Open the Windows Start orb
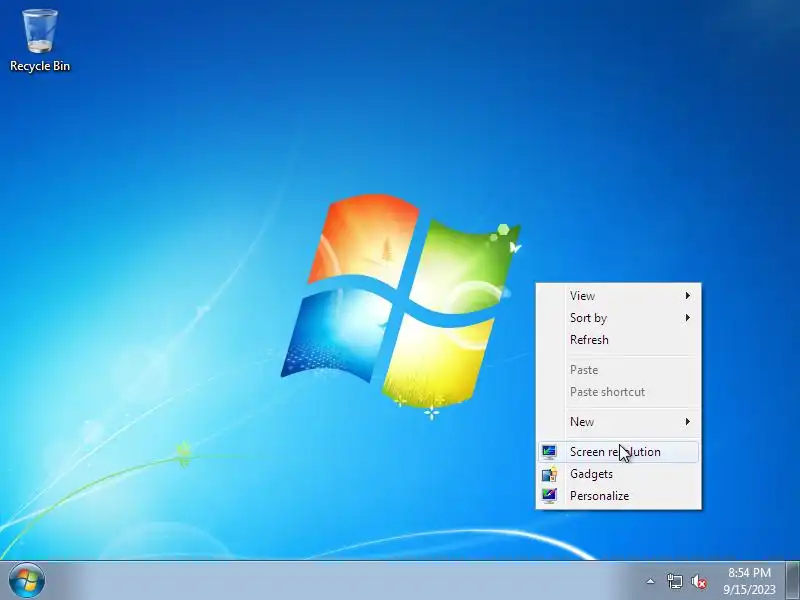800x600 pixels. [27, 581]
